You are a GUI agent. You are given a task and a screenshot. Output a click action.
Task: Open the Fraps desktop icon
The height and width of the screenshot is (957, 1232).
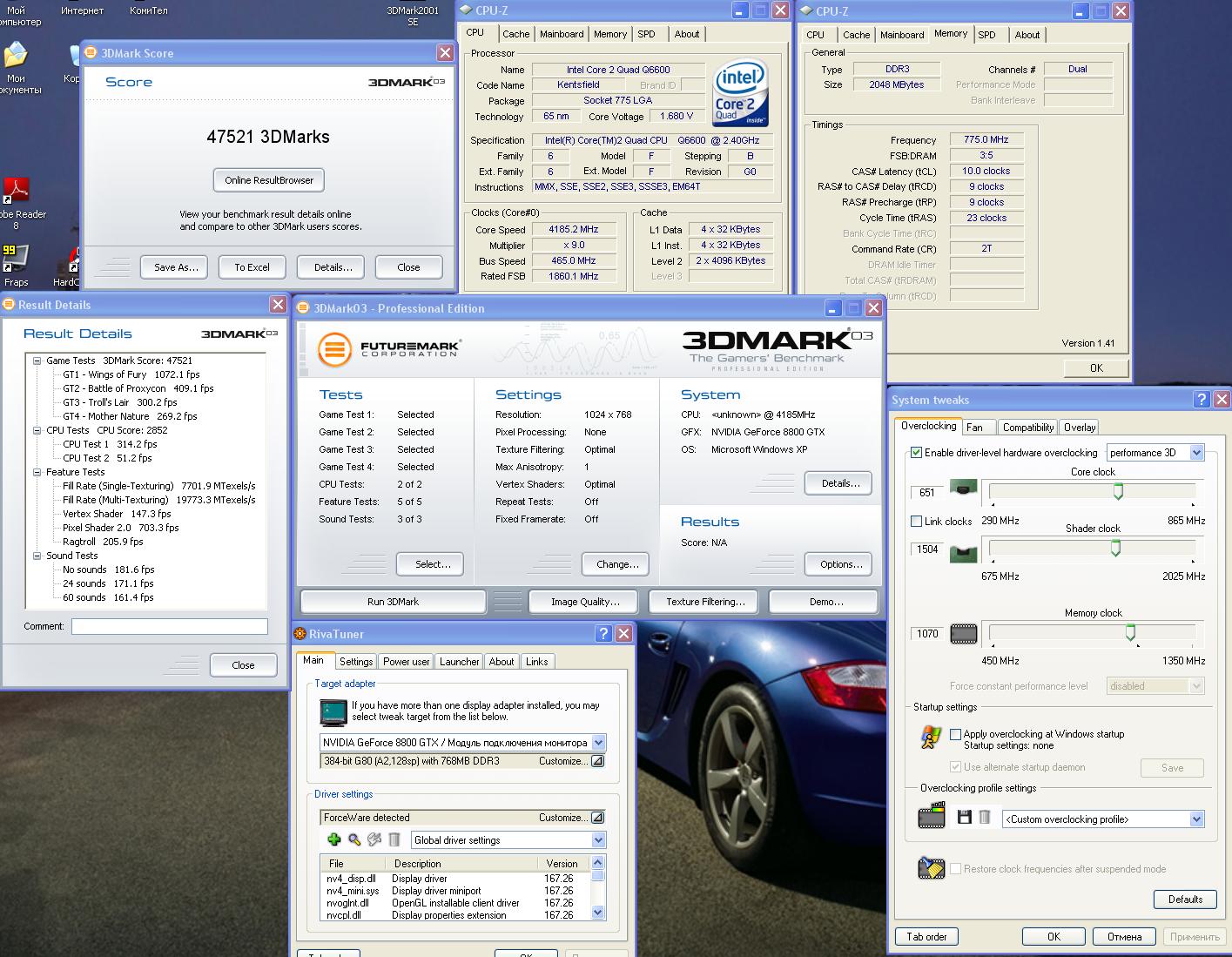click(x=16, y=266)
